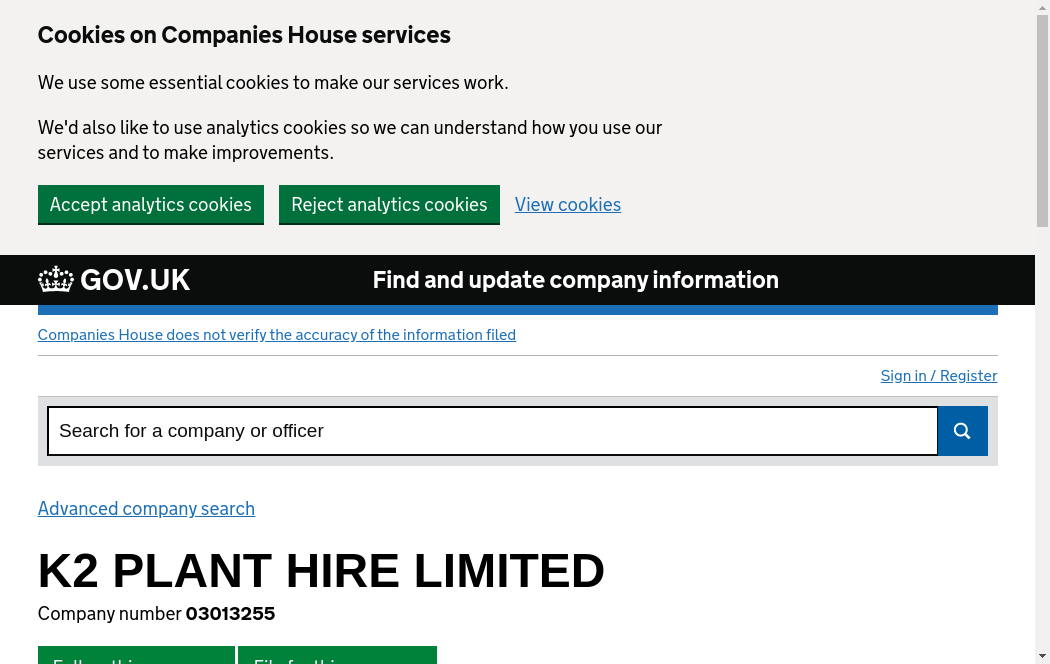Open the Companies House accuracy disclaimer link

pyautogui.click(x=277, y=335)
